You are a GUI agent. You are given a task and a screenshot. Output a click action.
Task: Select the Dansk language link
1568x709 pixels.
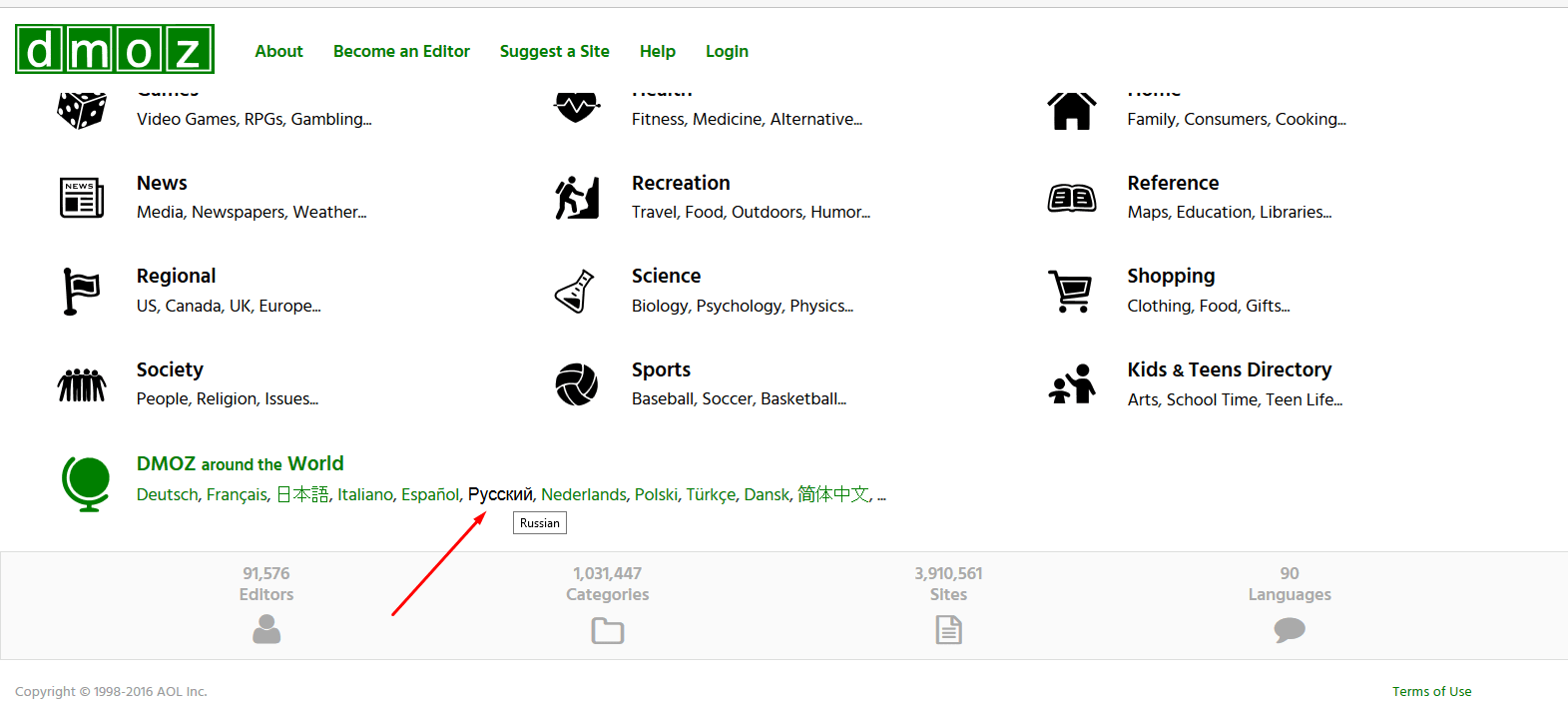pyautogui.click(x=767, y=494)
